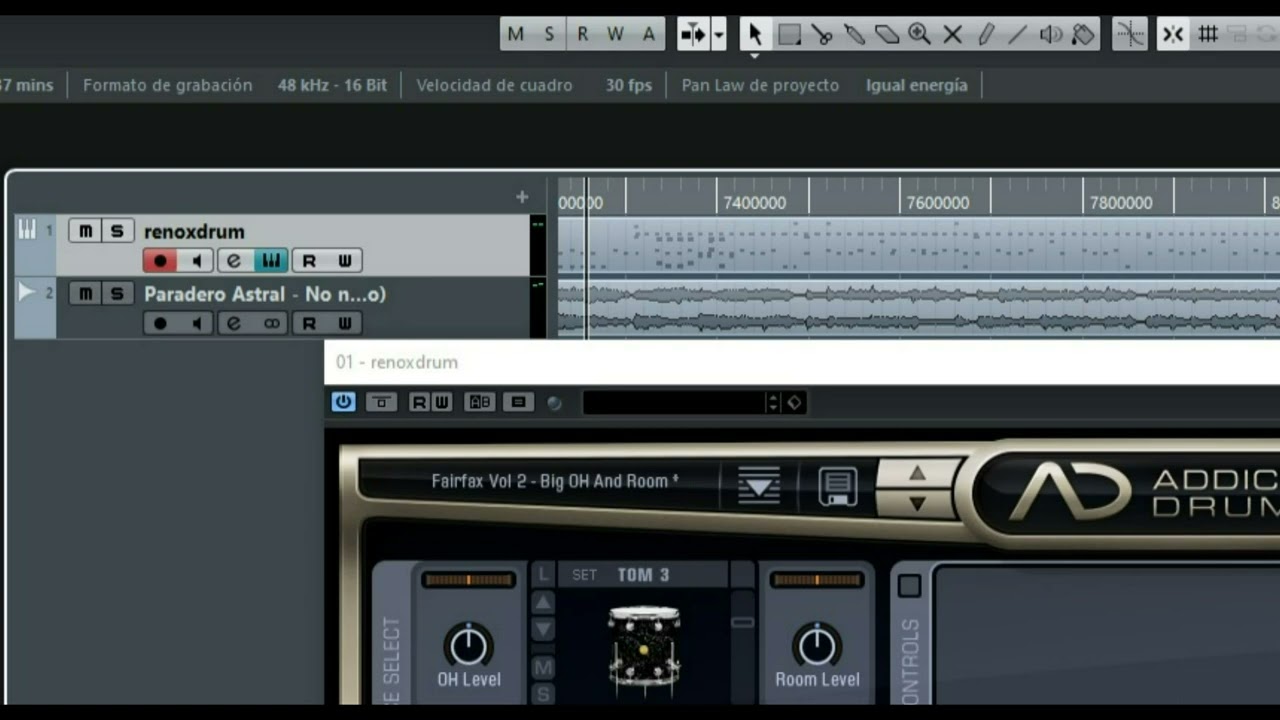Click the grid type icon
The height and width of the screenshot is (720, 1280).
(1208, 34)
